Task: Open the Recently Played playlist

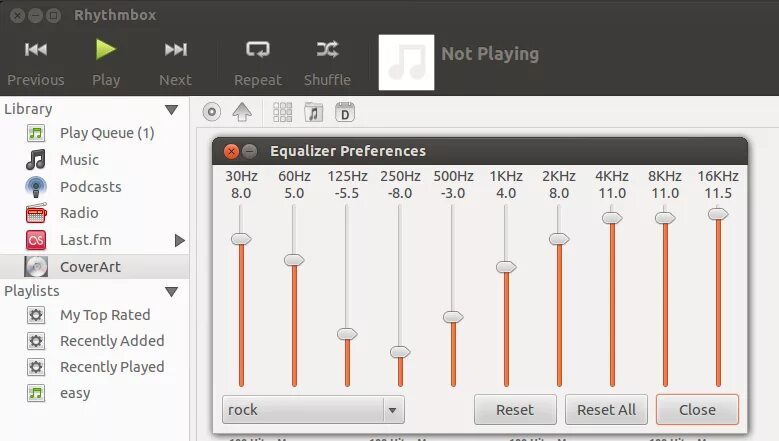Action: [112, 367]
